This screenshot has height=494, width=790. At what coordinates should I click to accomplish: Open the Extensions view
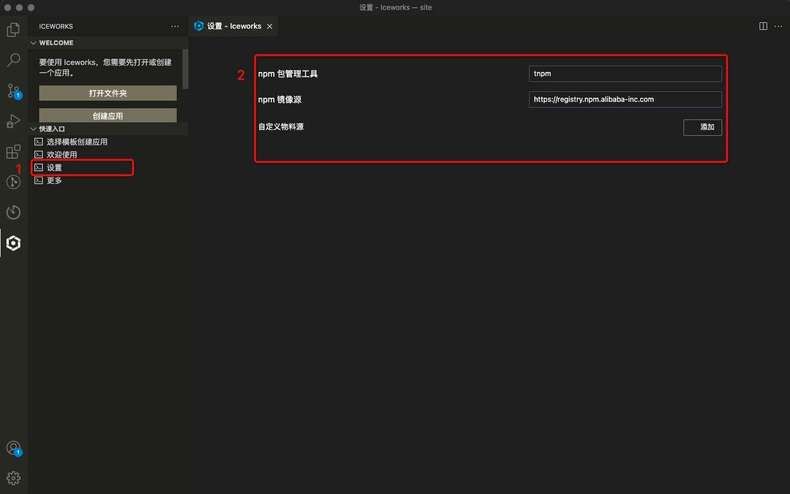click(x=14, y=151)
